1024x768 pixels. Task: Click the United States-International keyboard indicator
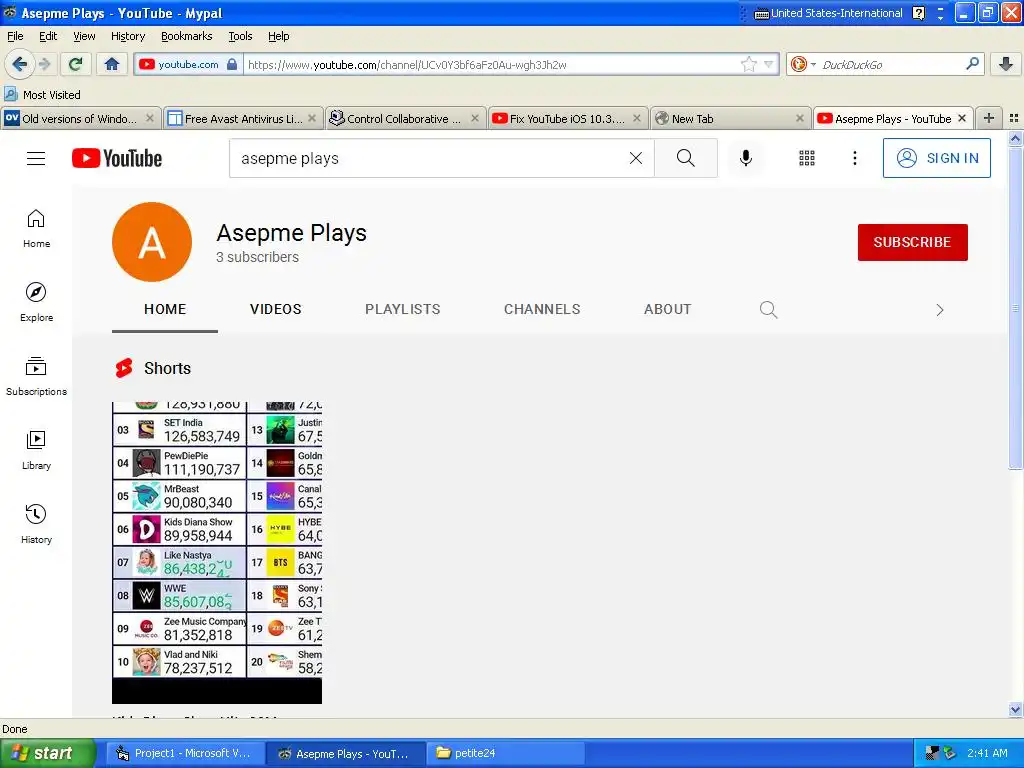[x=828, y=13]
